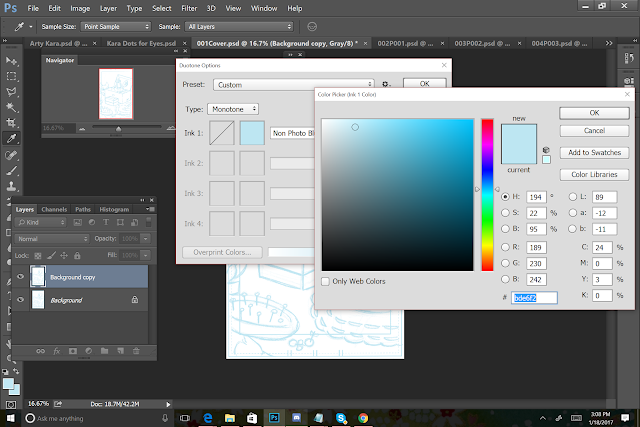Select the Magic Wand tool

11,106
